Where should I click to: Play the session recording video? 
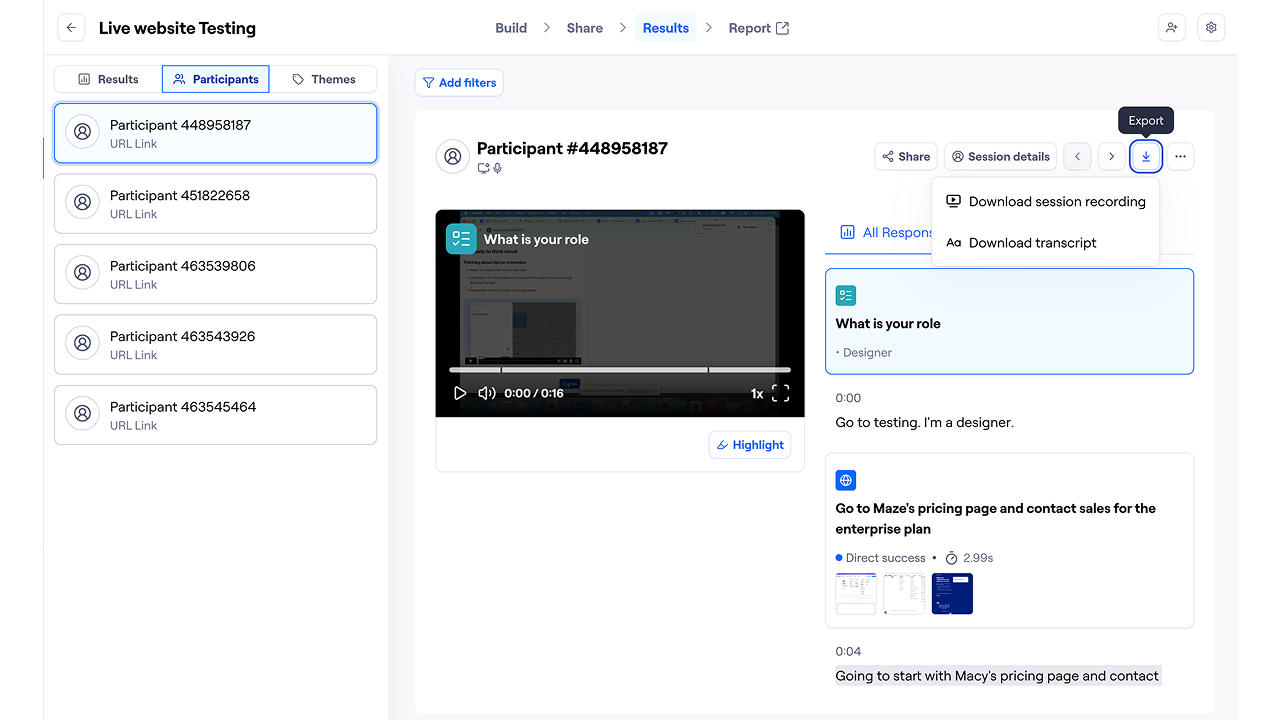(460, 393)
